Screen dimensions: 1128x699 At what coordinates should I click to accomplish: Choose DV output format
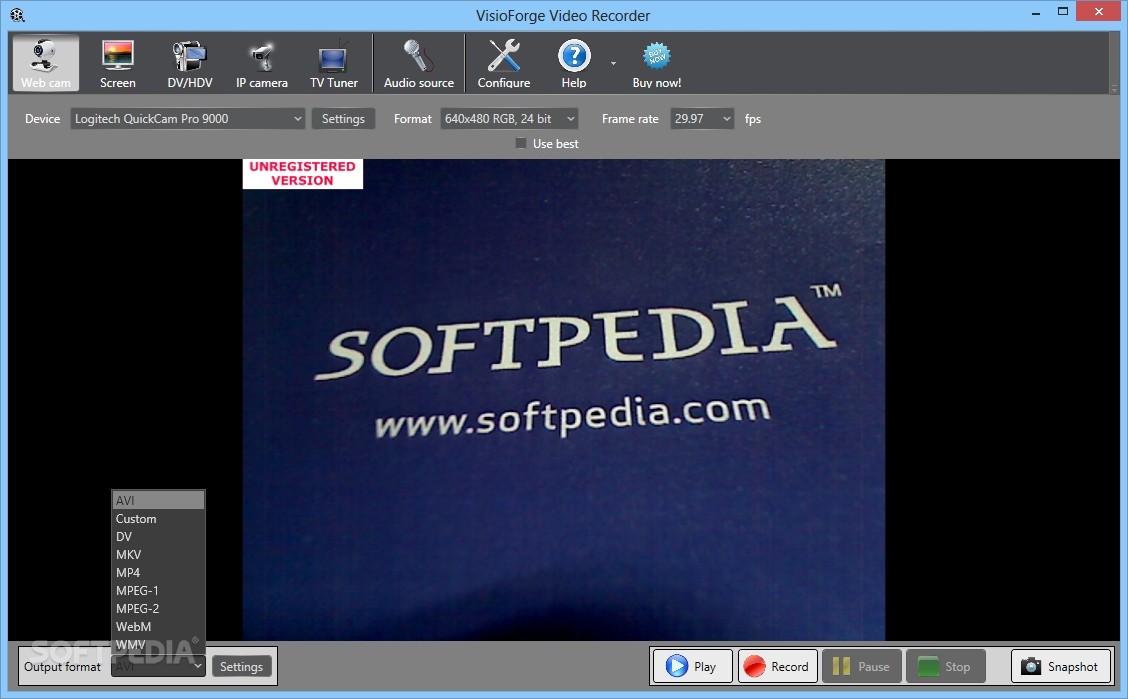158,536
